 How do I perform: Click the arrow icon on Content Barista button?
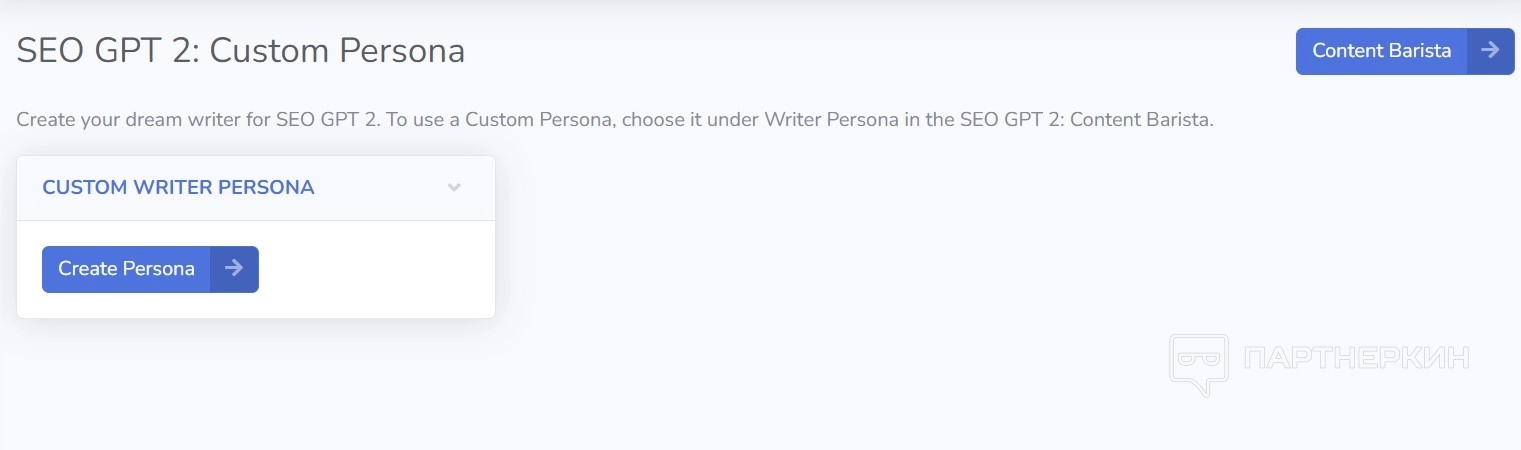tap(1490, 51)
